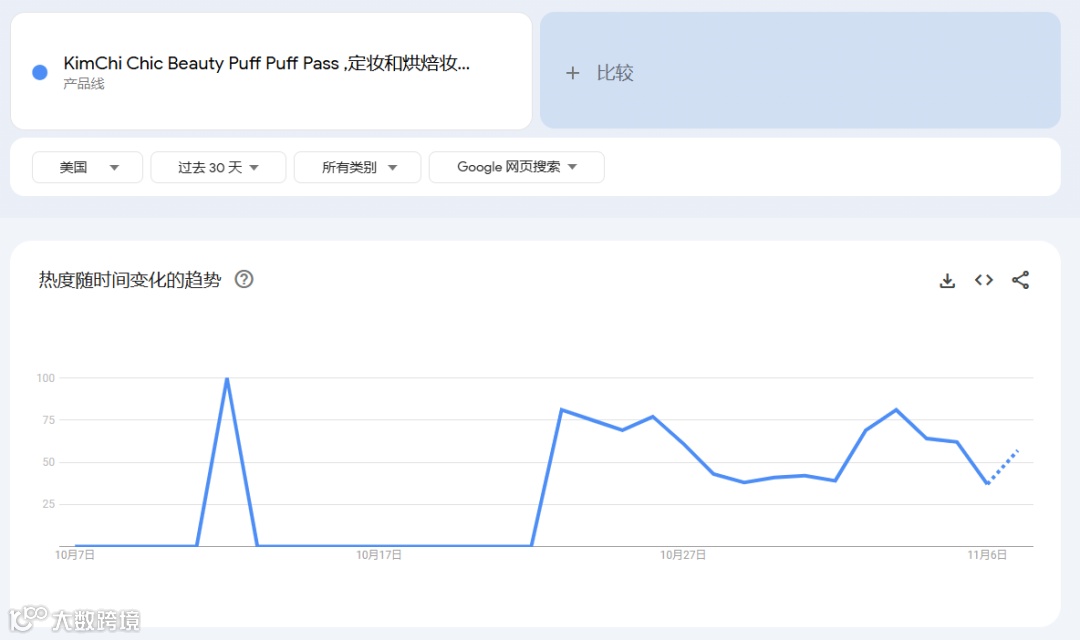Expand the 所有类别 category dropdown
The image size is (1080, 640).
(x=357, y=167)
